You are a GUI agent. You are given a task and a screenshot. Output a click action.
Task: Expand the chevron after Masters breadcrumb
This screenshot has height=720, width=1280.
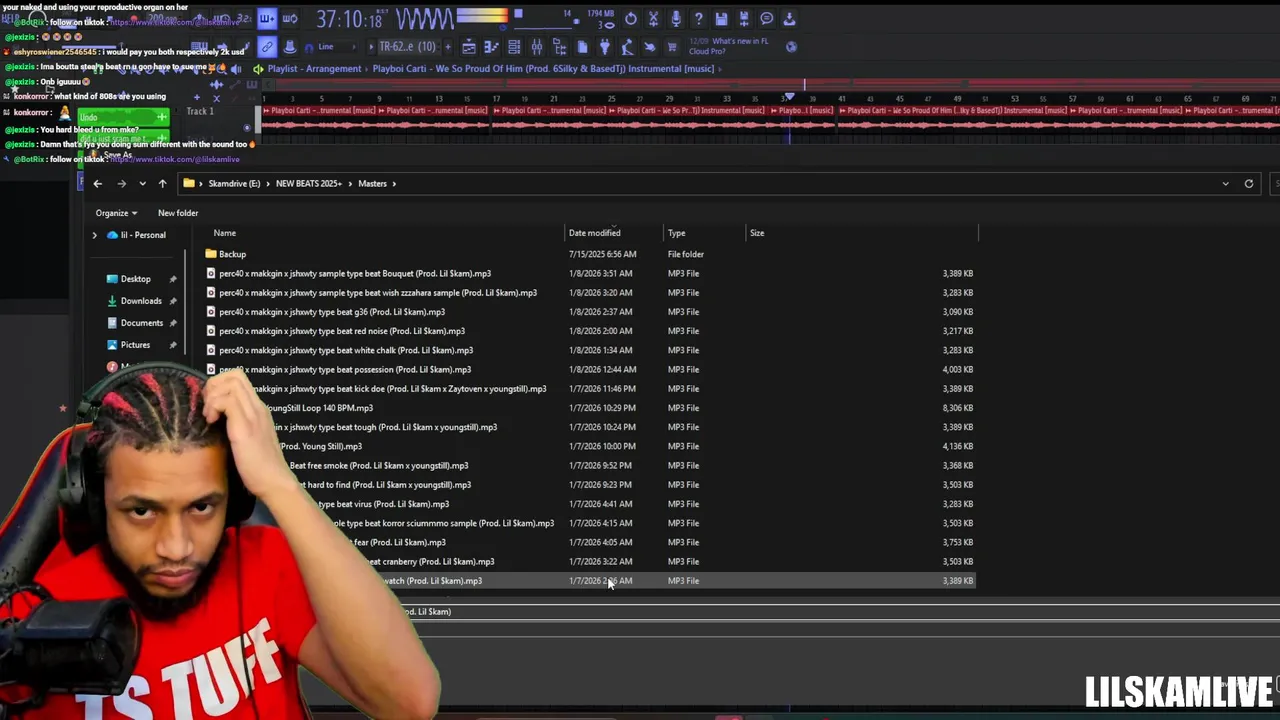[x=394, y=183]
